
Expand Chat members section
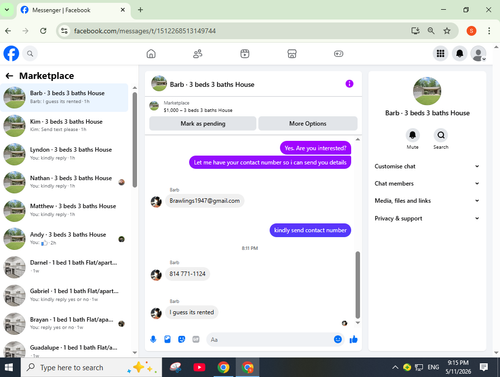[427, 184]
